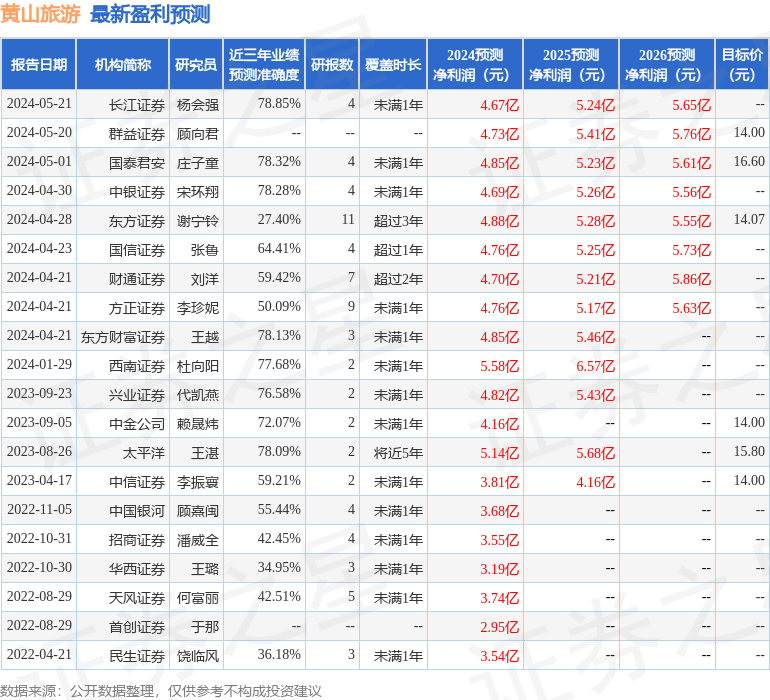The image size is (770, 700).
Task: Click the 27.40% accuracy value
Action: (x=279, y=220)
